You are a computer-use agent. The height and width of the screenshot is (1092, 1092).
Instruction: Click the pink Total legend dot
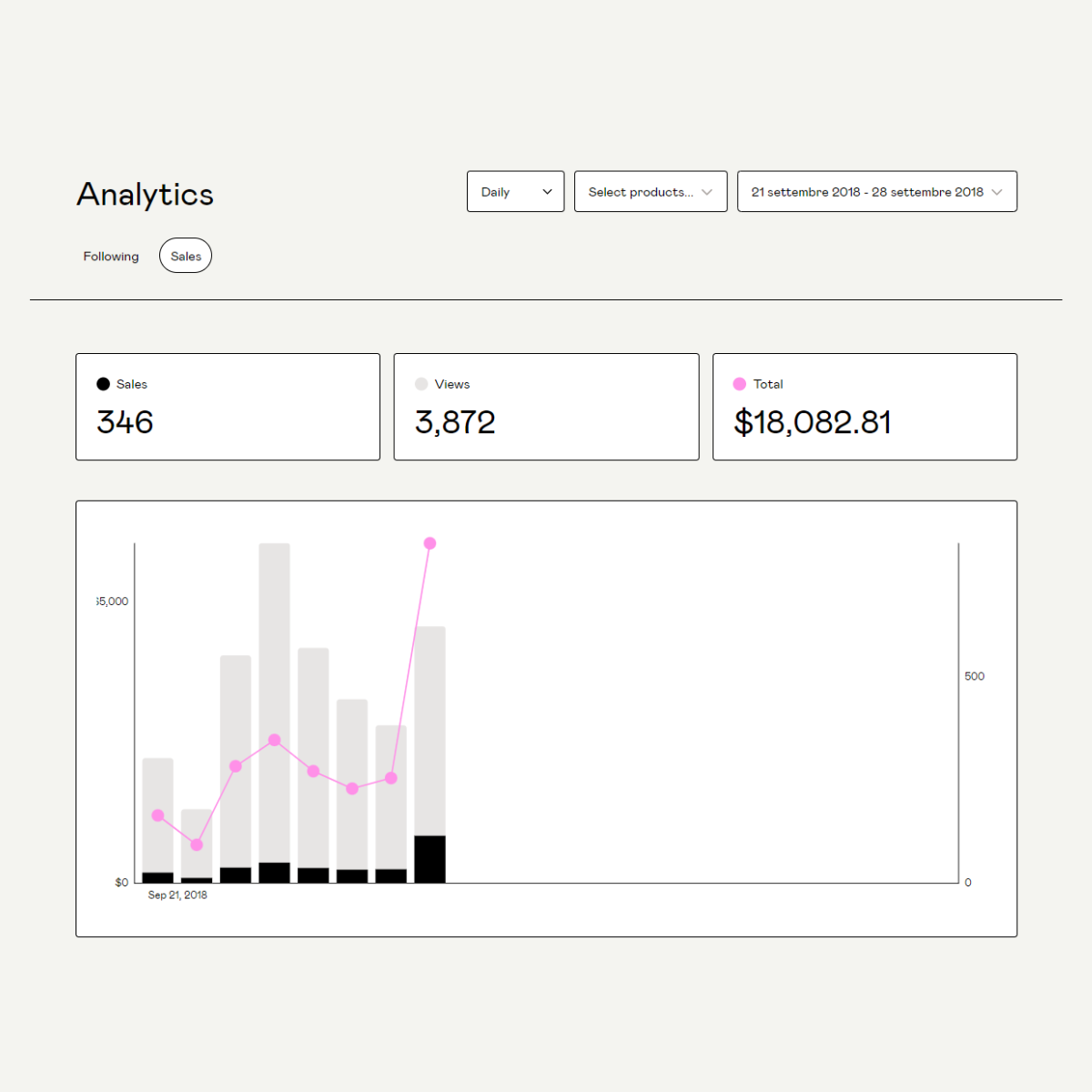(x=740, y=384)
